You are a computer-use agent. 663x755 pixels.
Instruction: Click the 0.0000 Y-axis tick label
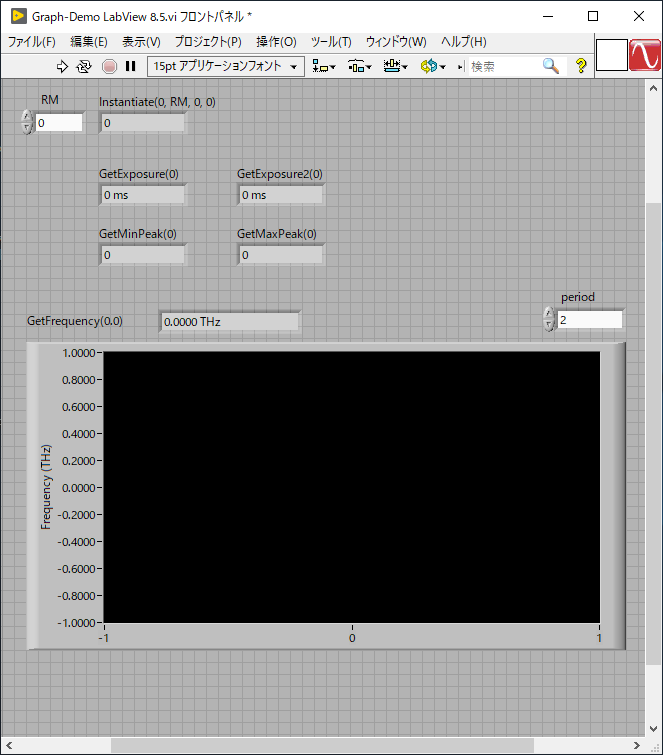[x=79, y=488]
